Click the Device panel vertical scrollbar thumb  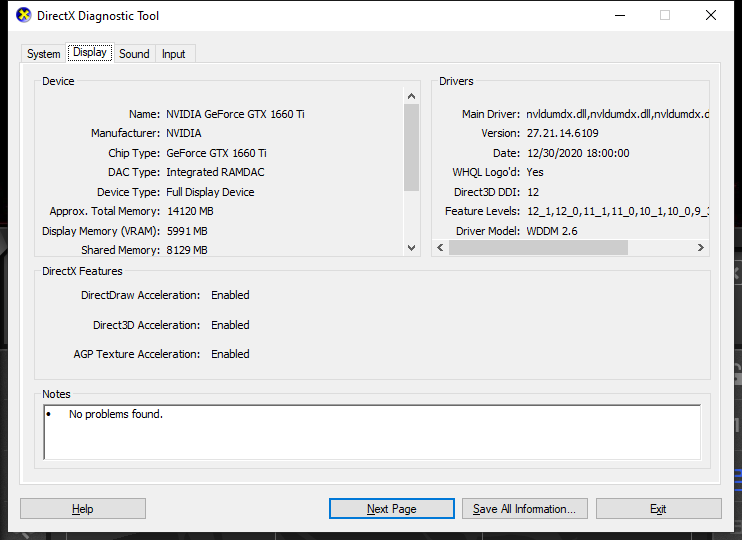click(x=411, y=147)
